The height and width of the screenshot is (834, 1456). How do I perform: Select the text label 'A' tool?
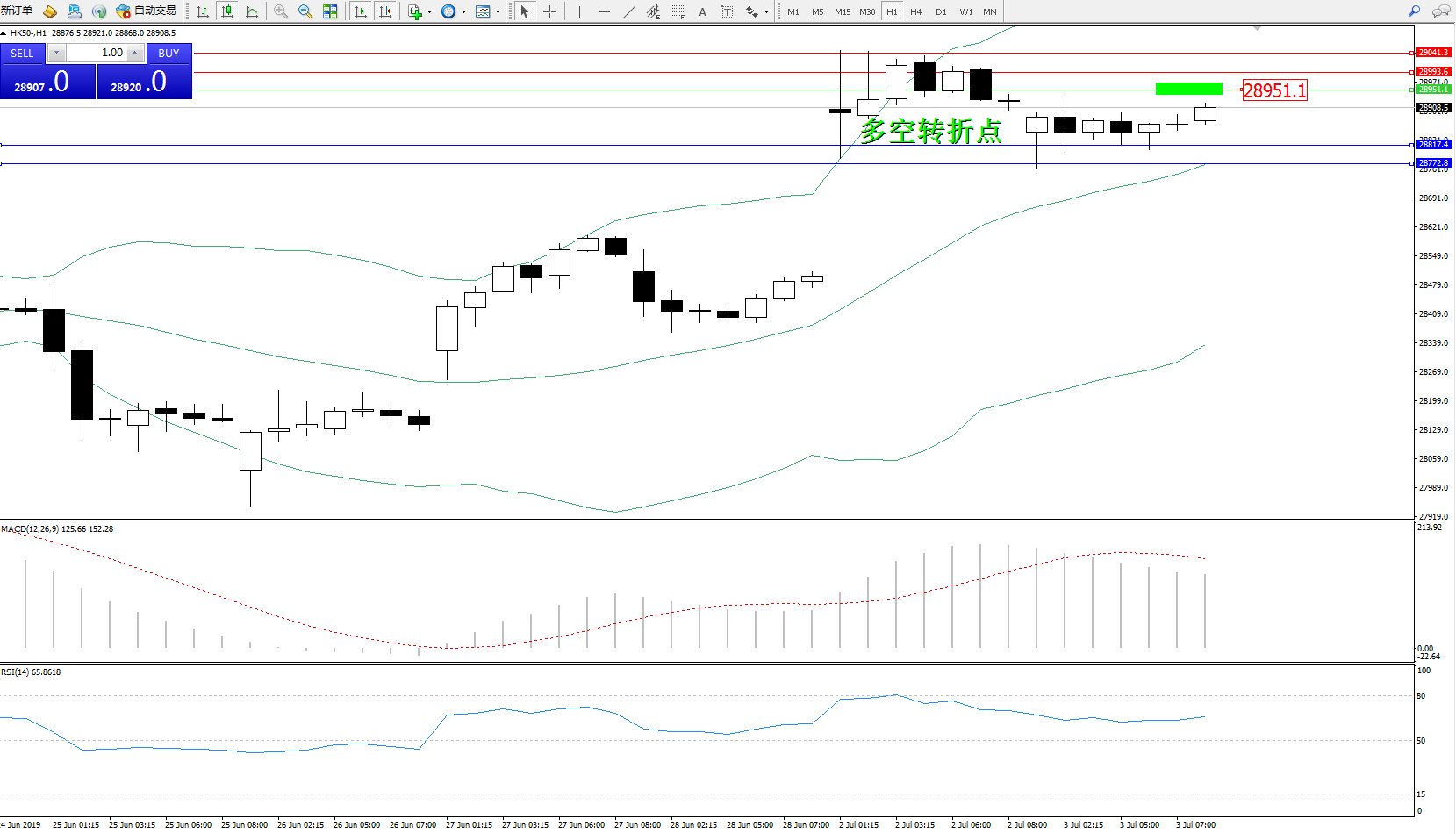pyautogui.click(x=702, y=11)
